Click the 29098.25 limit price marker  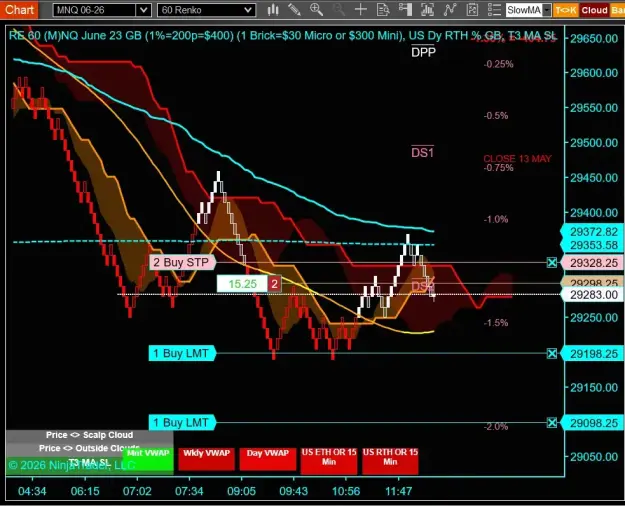[x=593, y=423]
